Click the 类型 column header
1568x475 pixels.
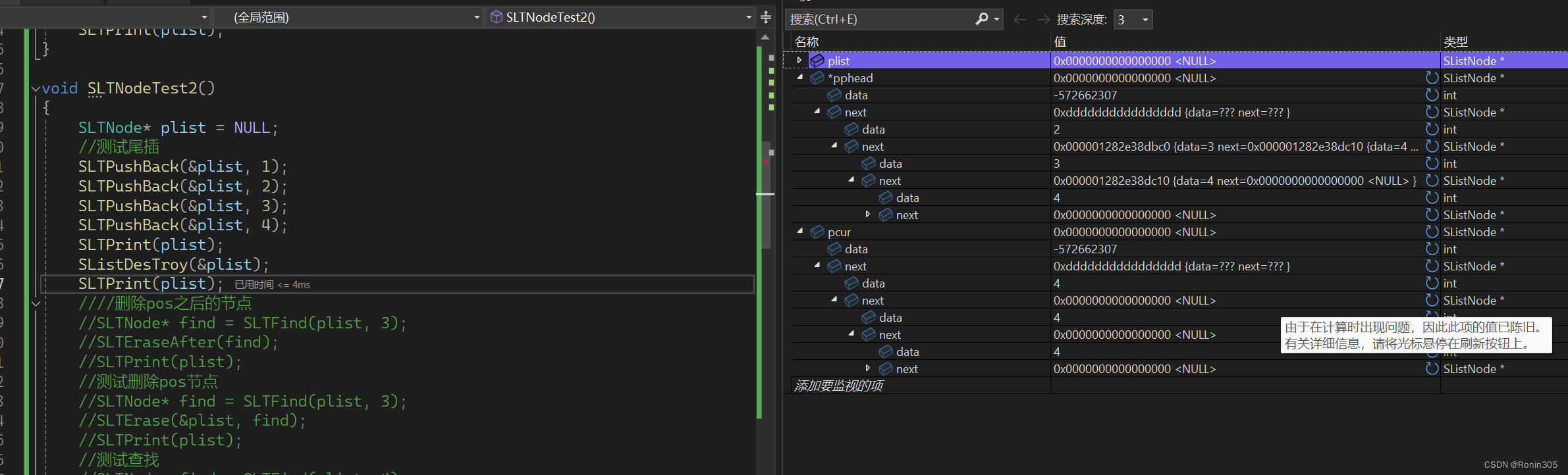click(x=1456, y=41)
